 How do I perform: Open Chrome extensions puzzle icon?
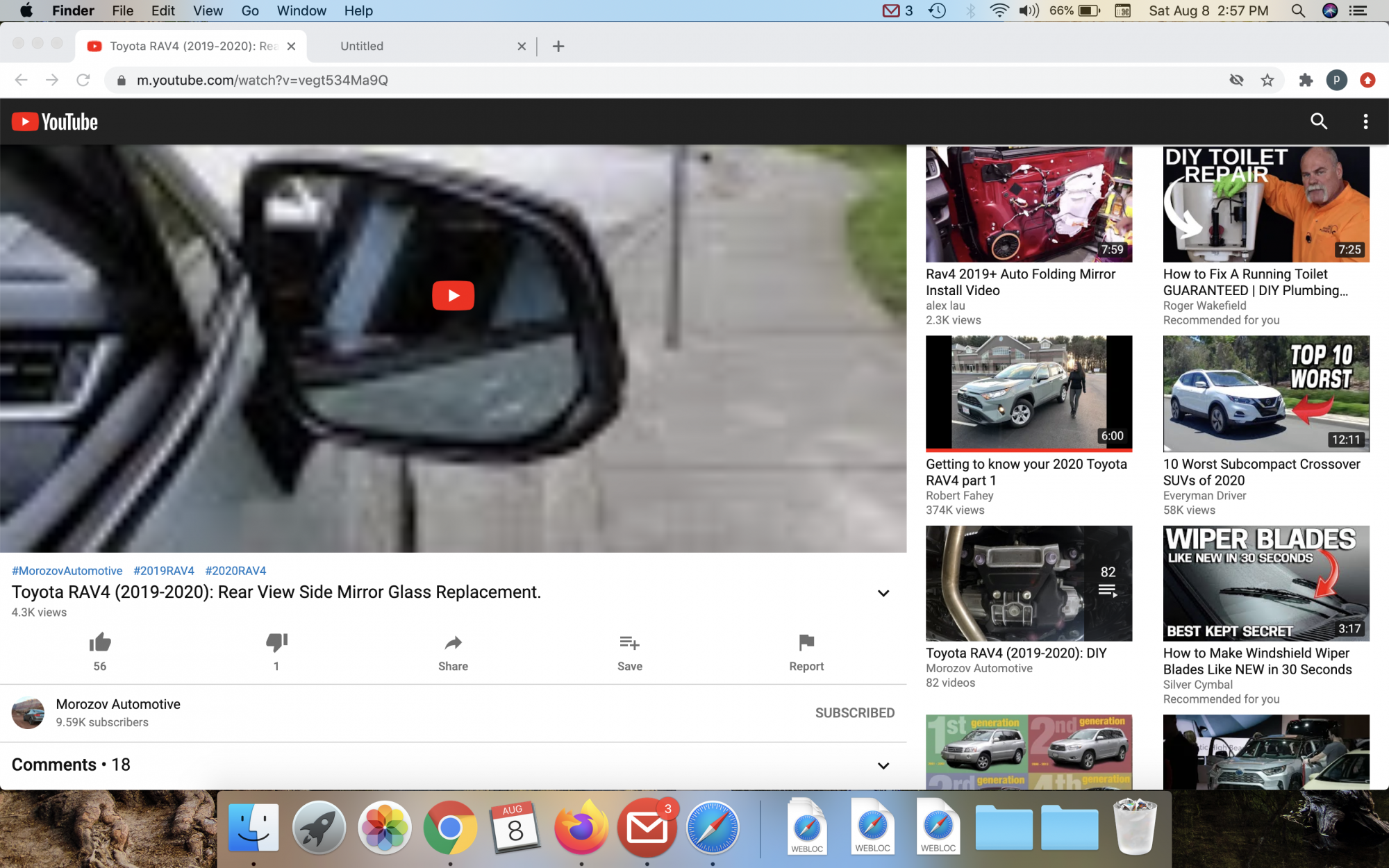pyautogui.click(x=1306, y=80)
